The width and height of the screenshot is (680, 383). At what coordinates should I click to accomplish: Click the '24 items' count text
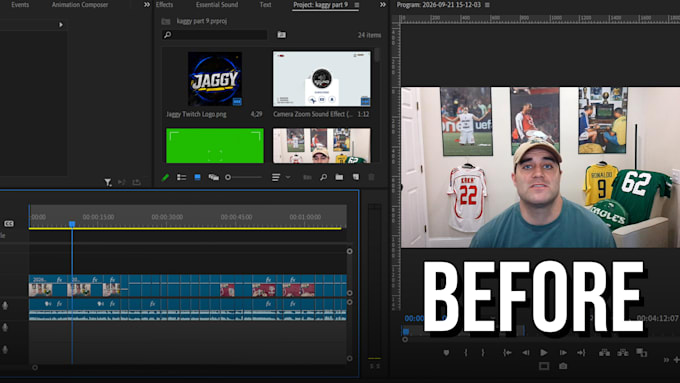[369, 35]
